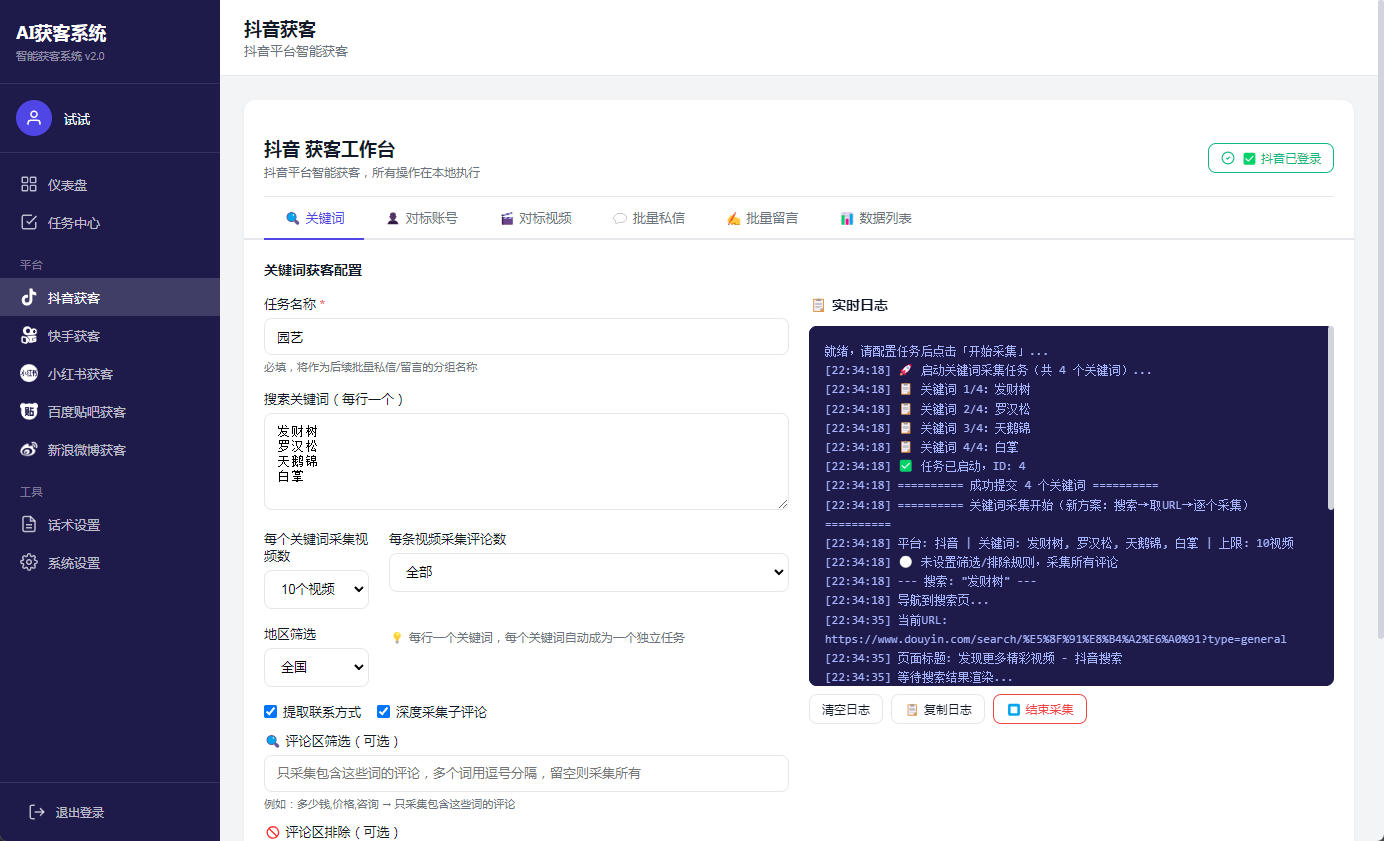Click the 评论区筛选 keyword input field
Screen dimensions: 1384x841
point(526,773)
